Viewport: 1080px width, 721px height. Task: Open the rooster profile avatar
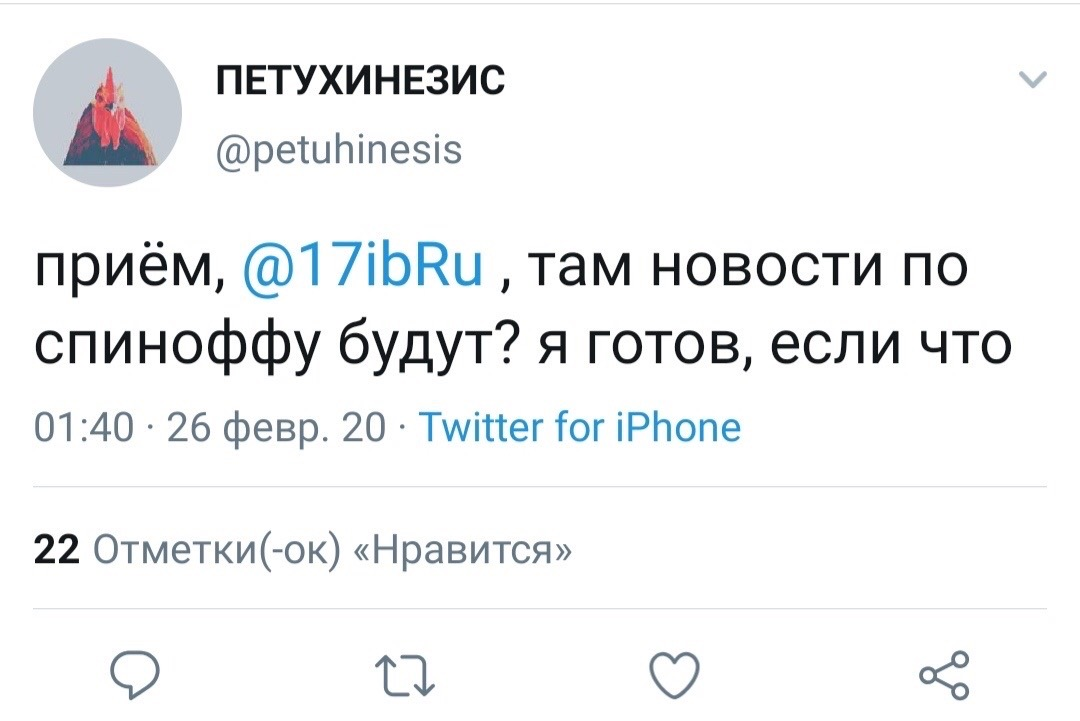[x=108, y=113]
